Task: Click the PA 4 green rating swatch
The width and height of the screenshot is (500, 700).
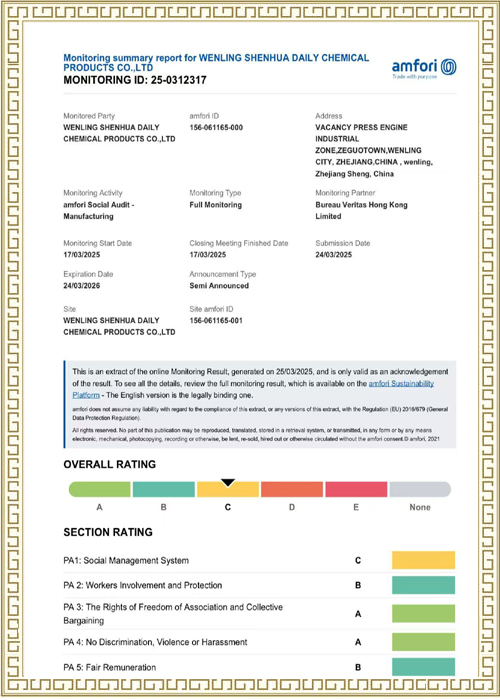Action: [x=424, y=642]
